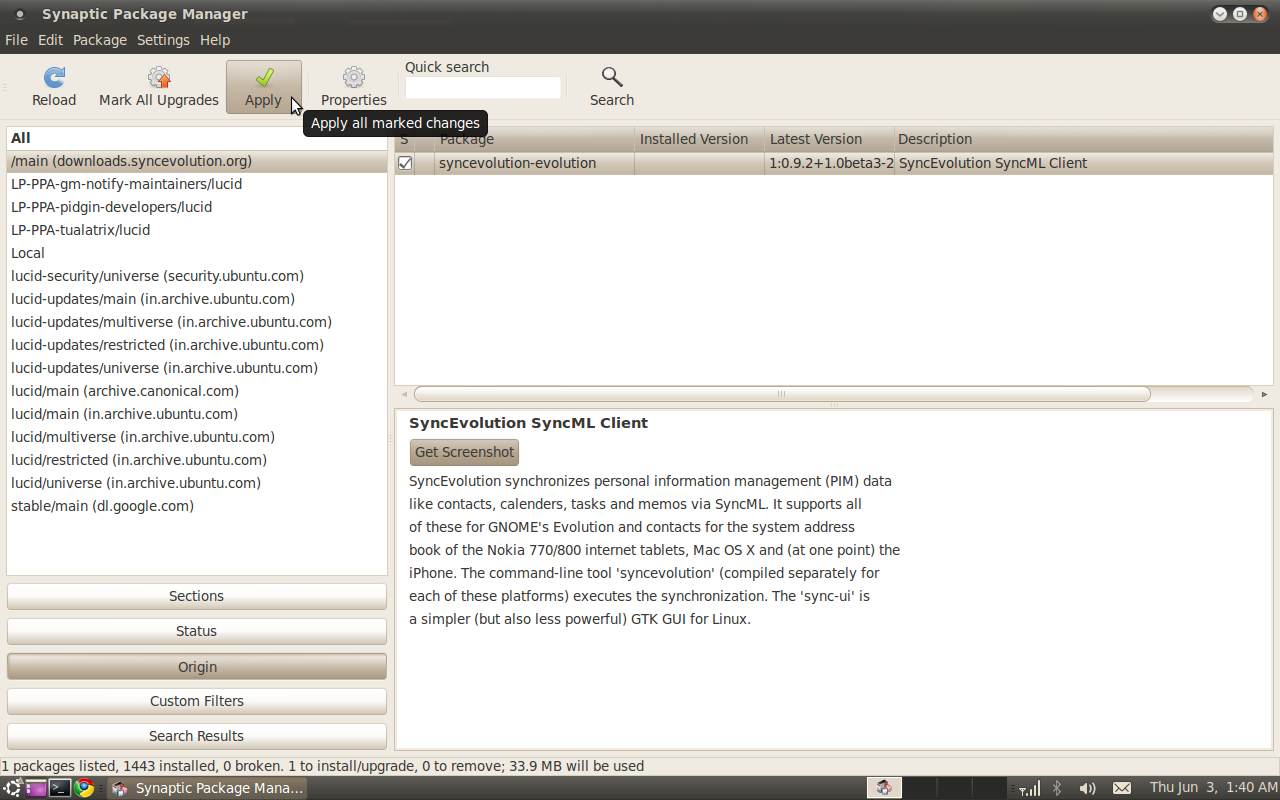Click the window menu icon in title bar
This screenshot has height=800, width=1280.
coord(19,14)
